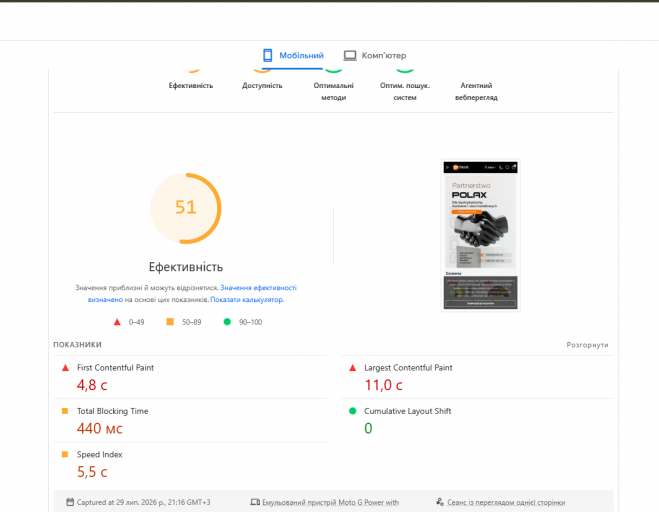Click the laptop computer icon
This screenshot has width=659, height=512.
tap(350, 55)
